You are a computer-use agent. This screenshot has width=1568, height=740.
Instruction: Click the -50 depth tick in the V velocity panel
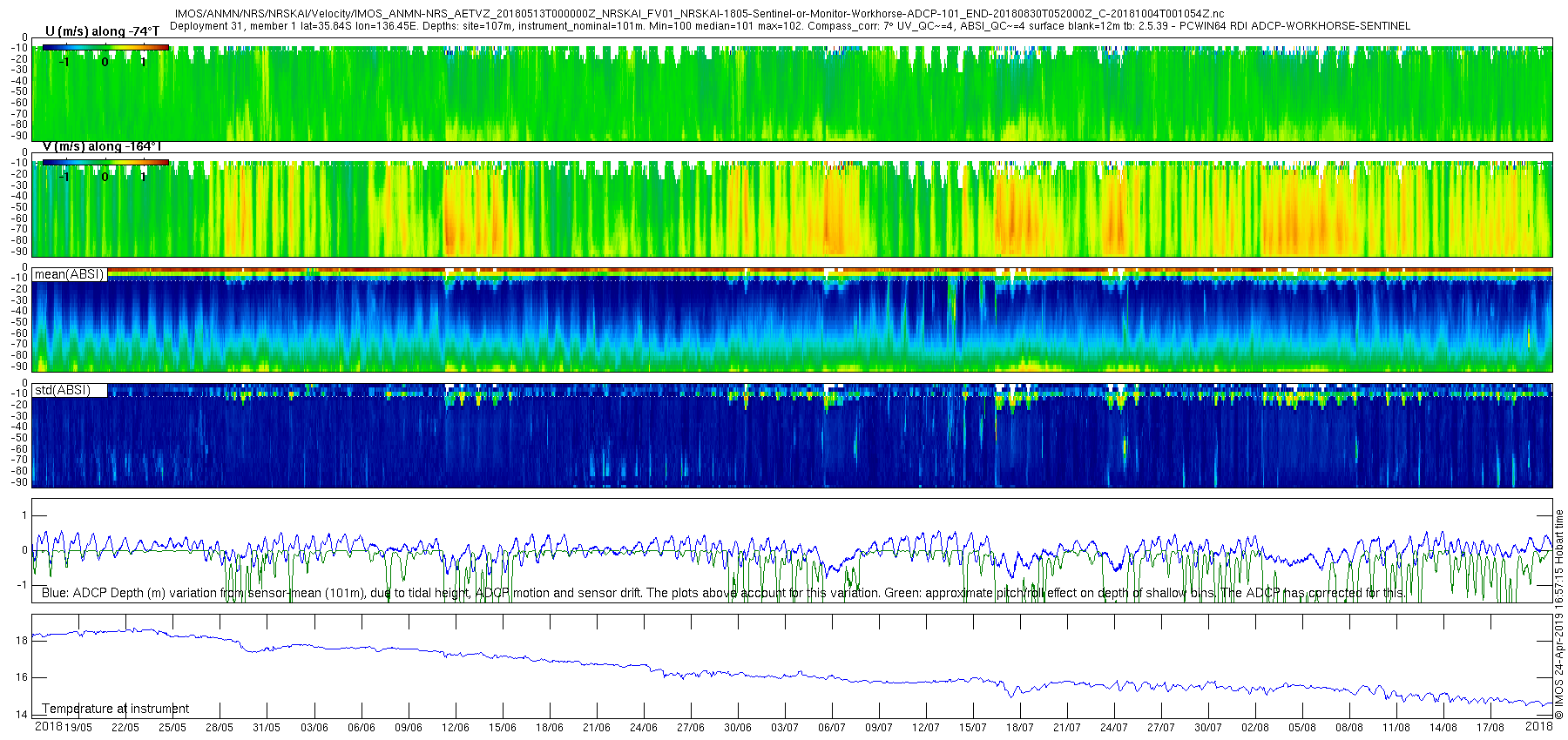(x=19, y=207)
